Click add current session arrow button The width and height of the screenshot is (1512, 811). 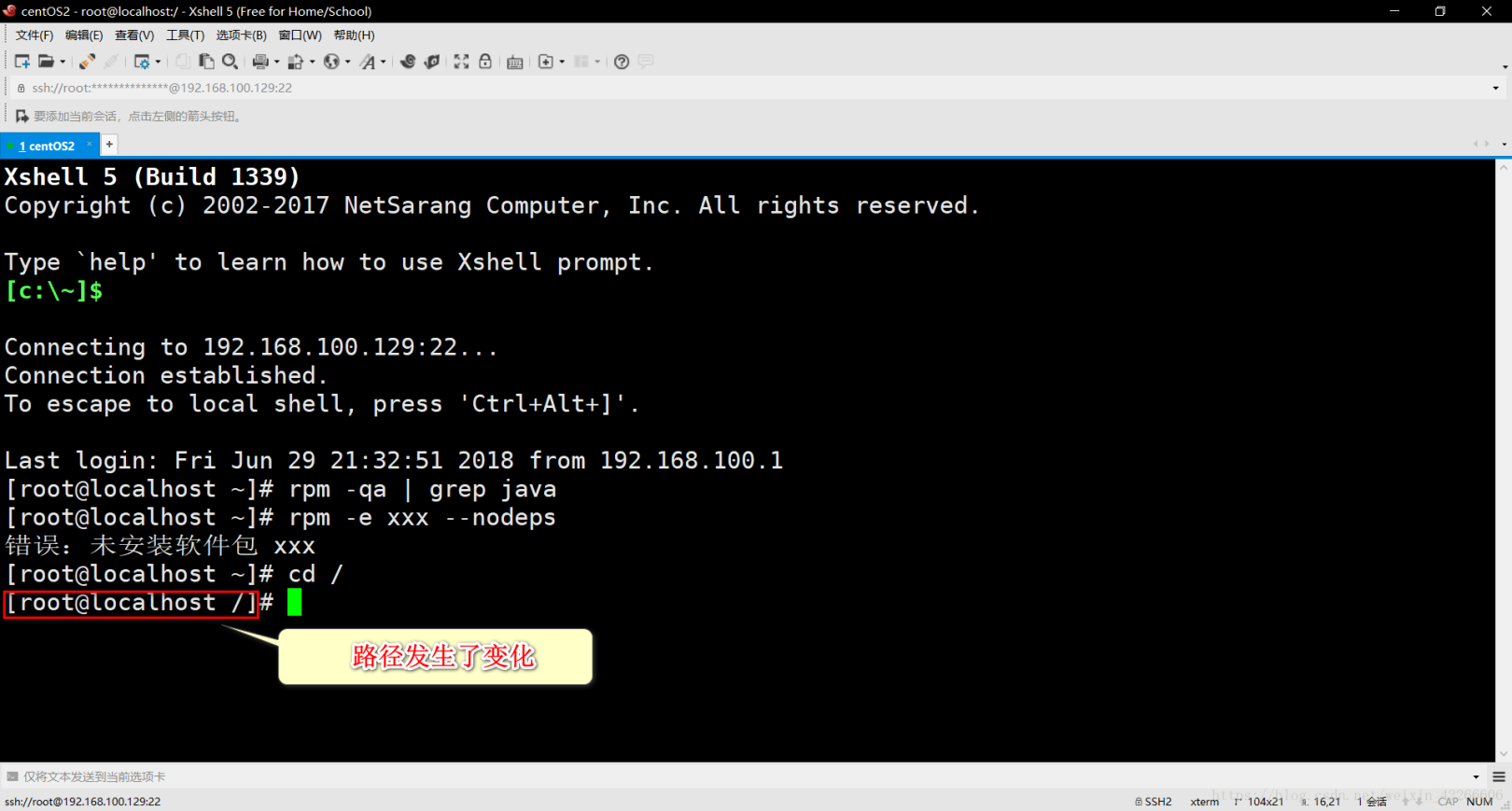coord(21,116)
